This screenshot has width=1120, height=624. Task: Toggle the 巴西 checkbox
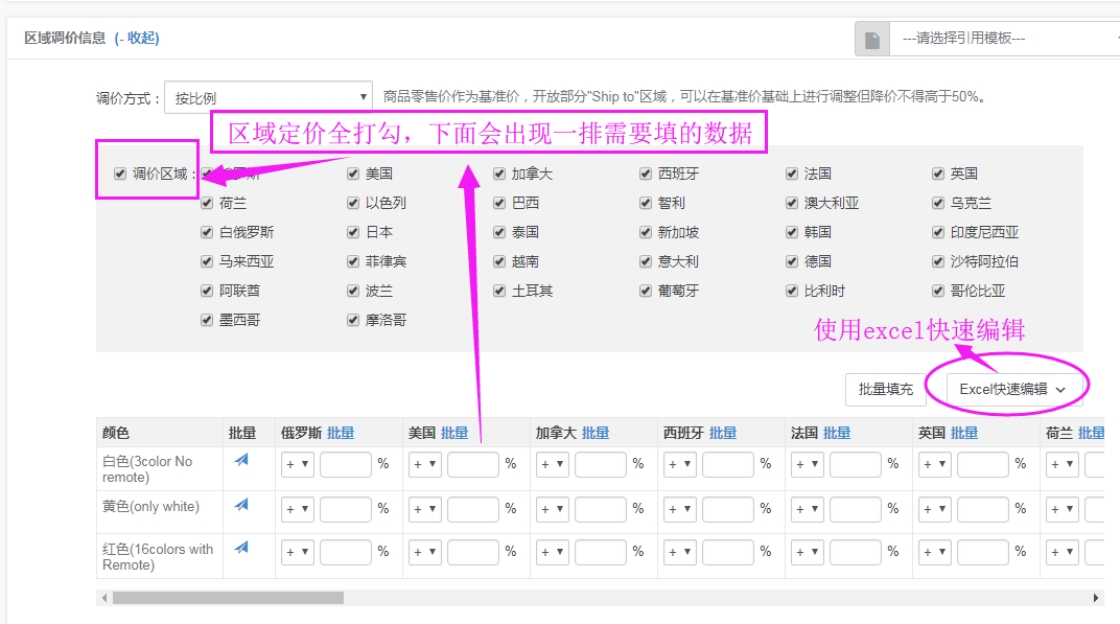(499, 203)
